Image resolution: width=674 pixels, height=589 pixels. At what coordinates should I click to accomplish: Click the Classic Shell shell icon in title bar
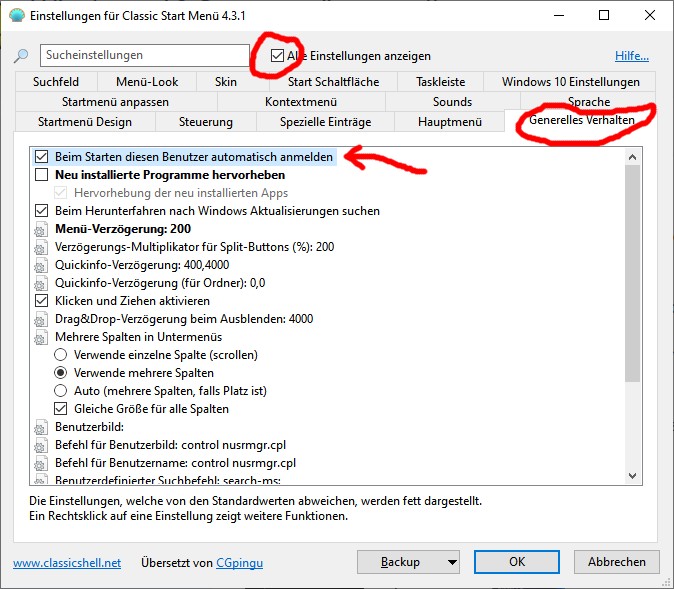(17, 15)
